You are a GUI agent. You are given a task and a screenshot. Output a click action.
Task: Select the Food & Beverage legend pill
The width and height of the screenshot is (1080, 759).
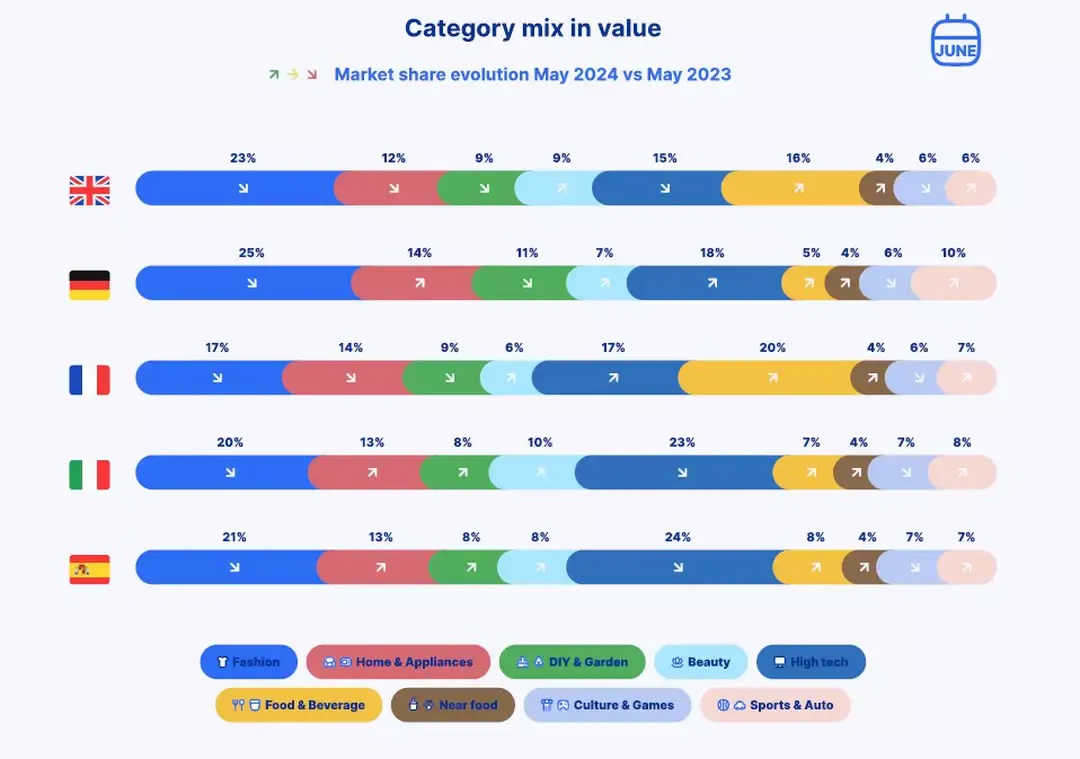tap(298, 705)
